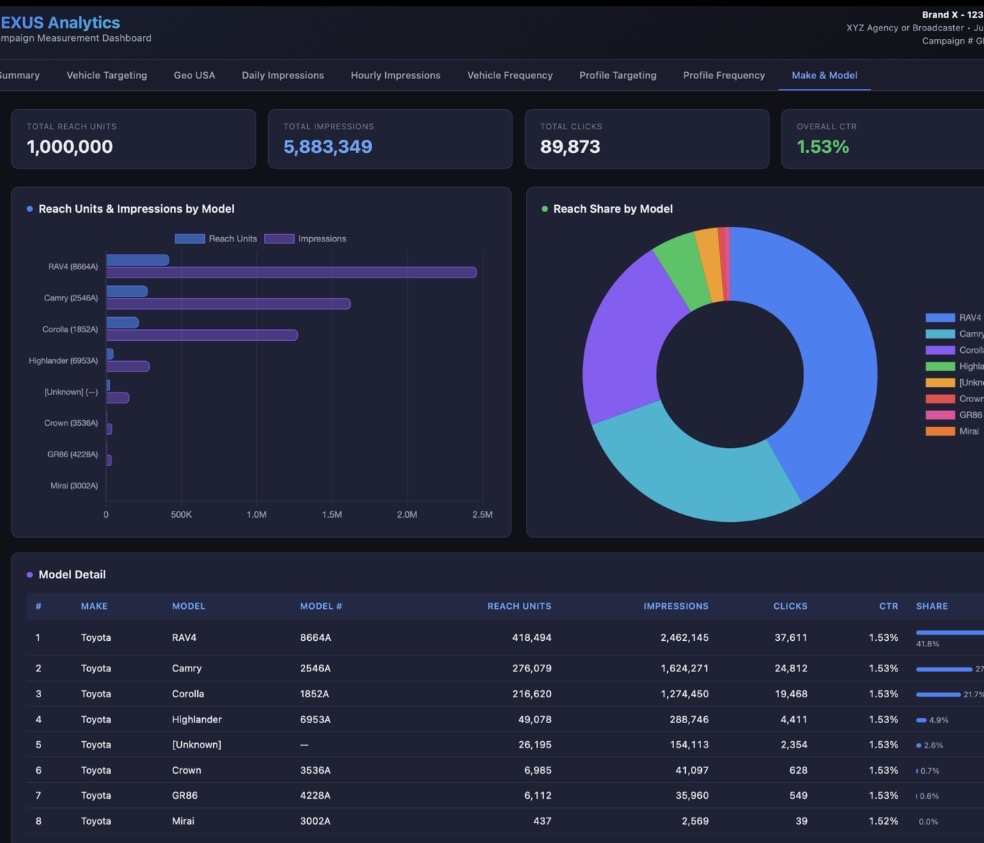
Task: Click the RAV4 blue donut legend swatch
Action: click(940, 318)
